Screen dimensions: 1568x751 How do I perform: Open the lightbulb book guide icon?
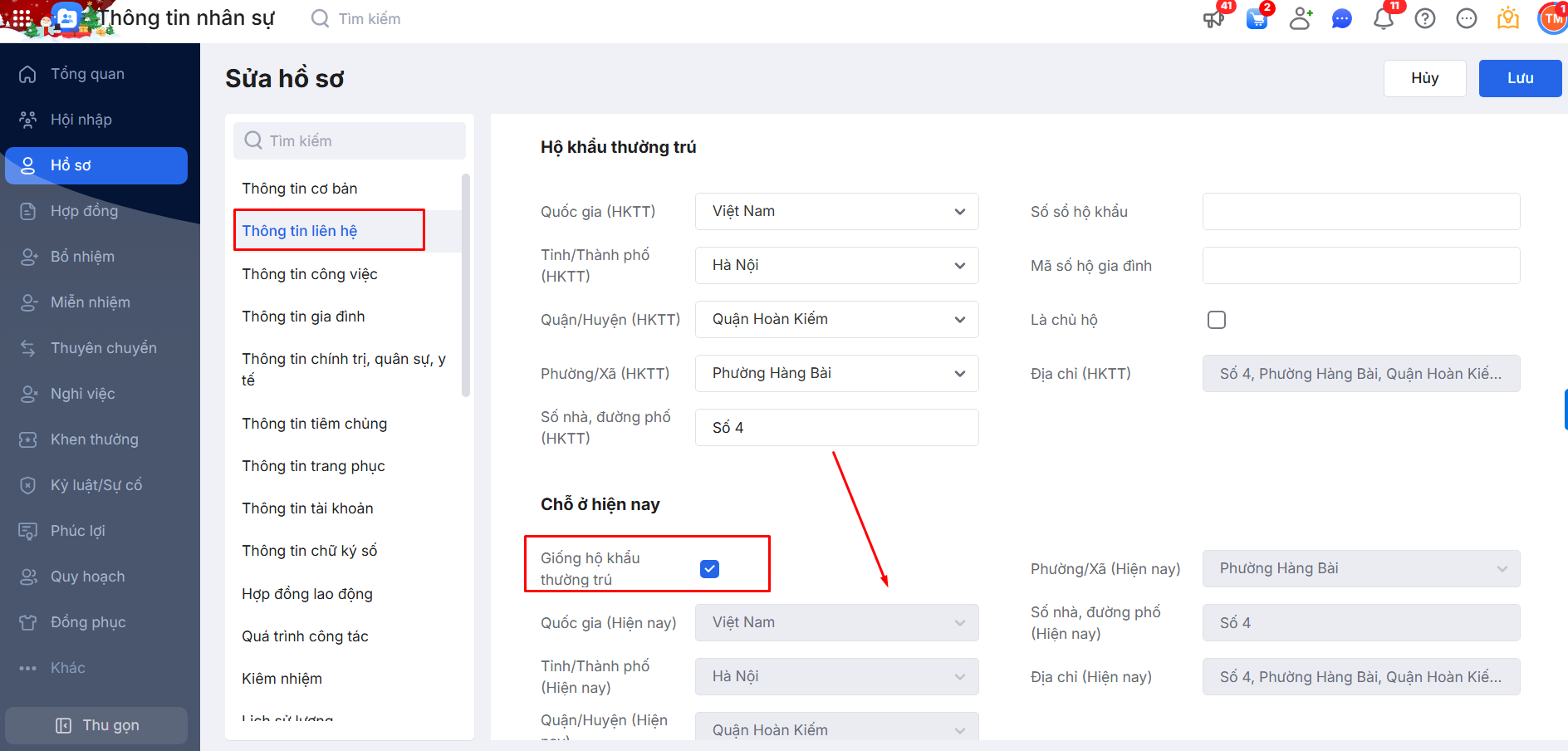(x=1508, y=19)
